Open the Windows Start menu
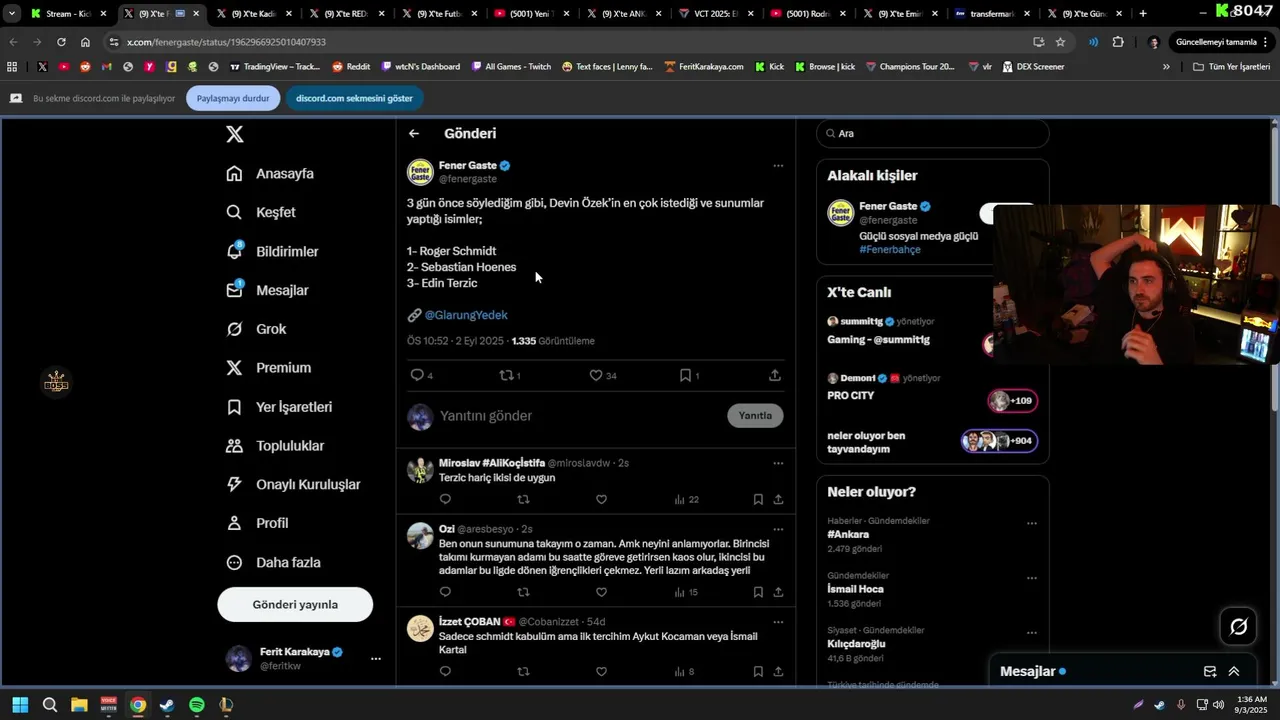1280x720 pixels. pyautogui.click(x=20, y=705)
